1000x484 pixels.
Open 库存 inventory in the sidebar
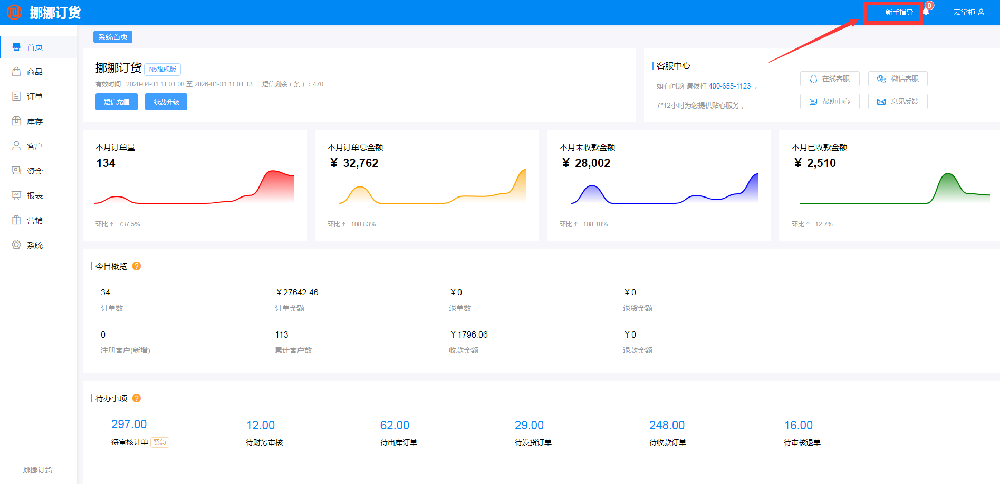point(27,121)
